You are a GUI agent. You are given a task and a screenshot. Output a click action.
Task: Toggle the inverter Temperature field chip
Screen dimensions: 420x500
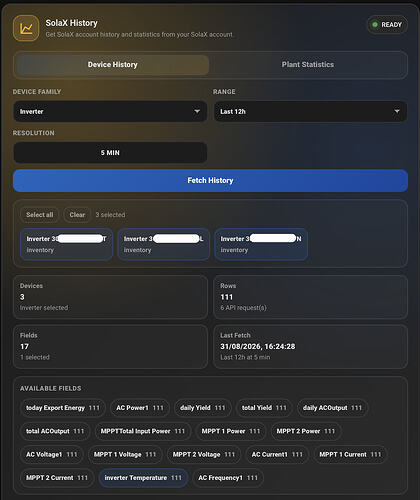pos(143,478)
